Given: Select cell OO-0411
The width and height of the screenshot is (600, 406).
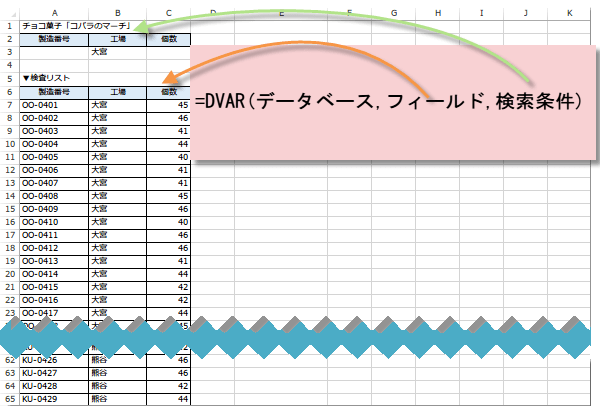Looking at the screenshot, I should pos(54,235).
